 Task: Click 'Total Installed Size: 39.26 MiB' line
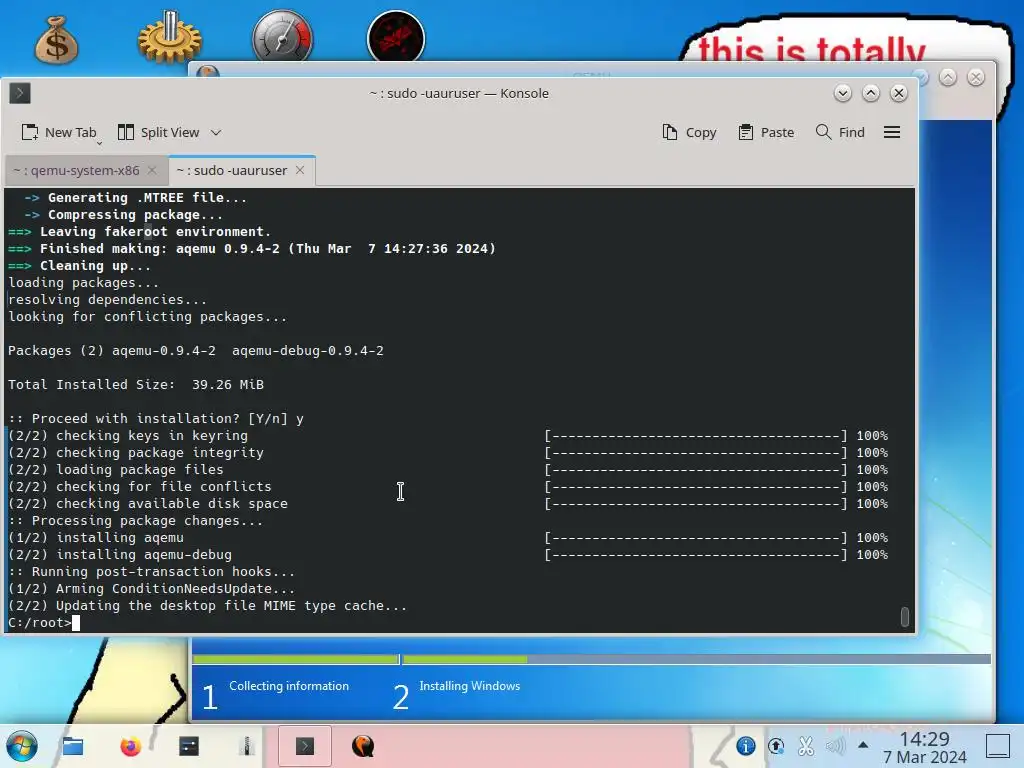pos(136,385)
